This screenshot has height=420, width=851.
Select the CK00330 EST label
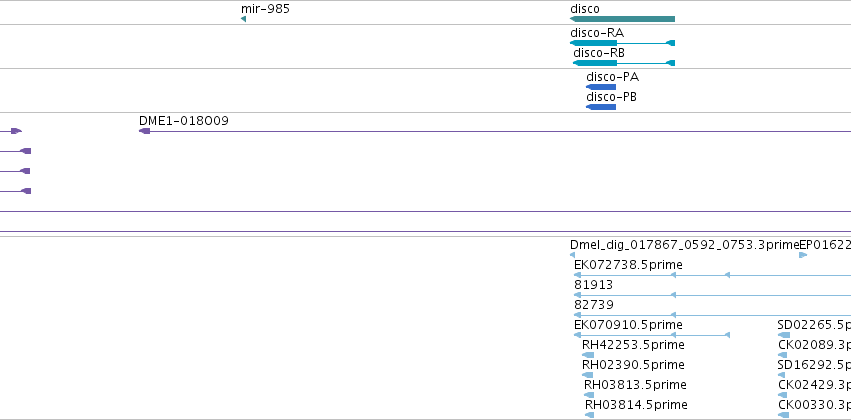pyautogui.click(x=815, y=405)
